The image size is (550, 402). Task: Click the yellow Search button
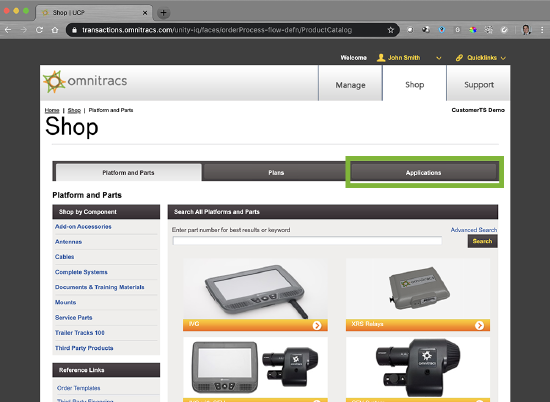[x=482, y=241]
